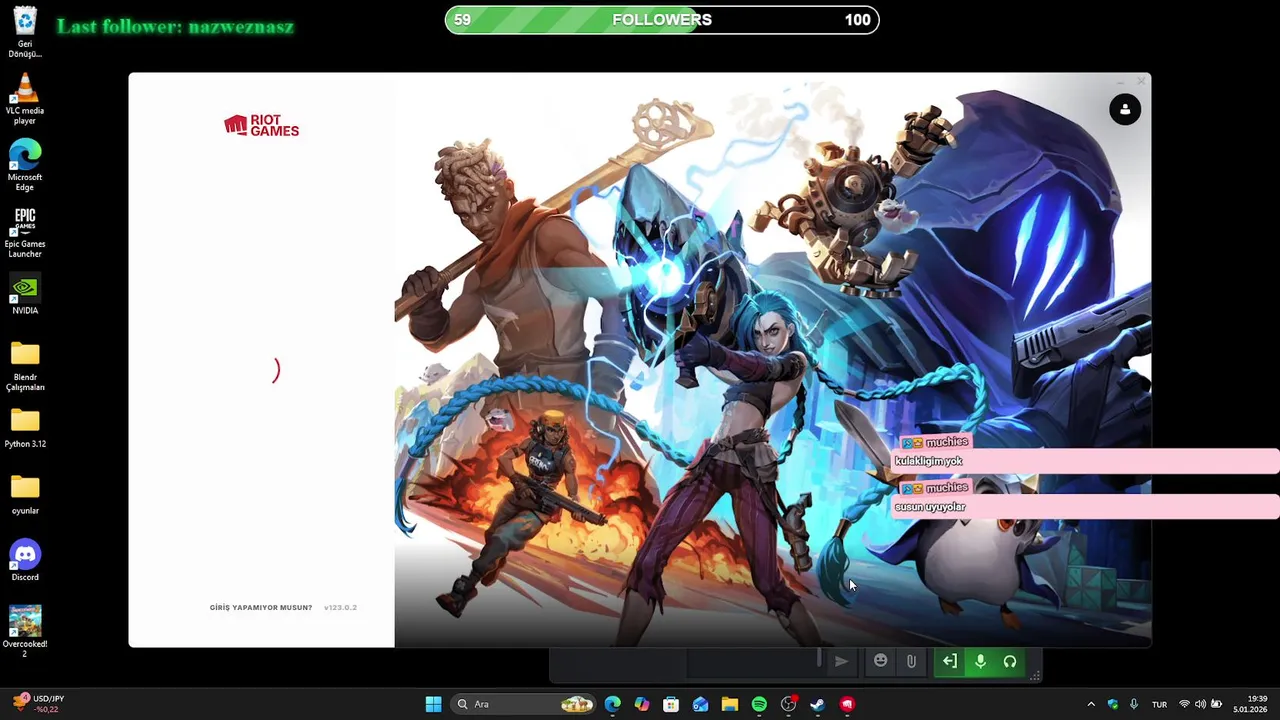Click the green leave channel icon
The image size is (1280, 720).
pos(950,661)
